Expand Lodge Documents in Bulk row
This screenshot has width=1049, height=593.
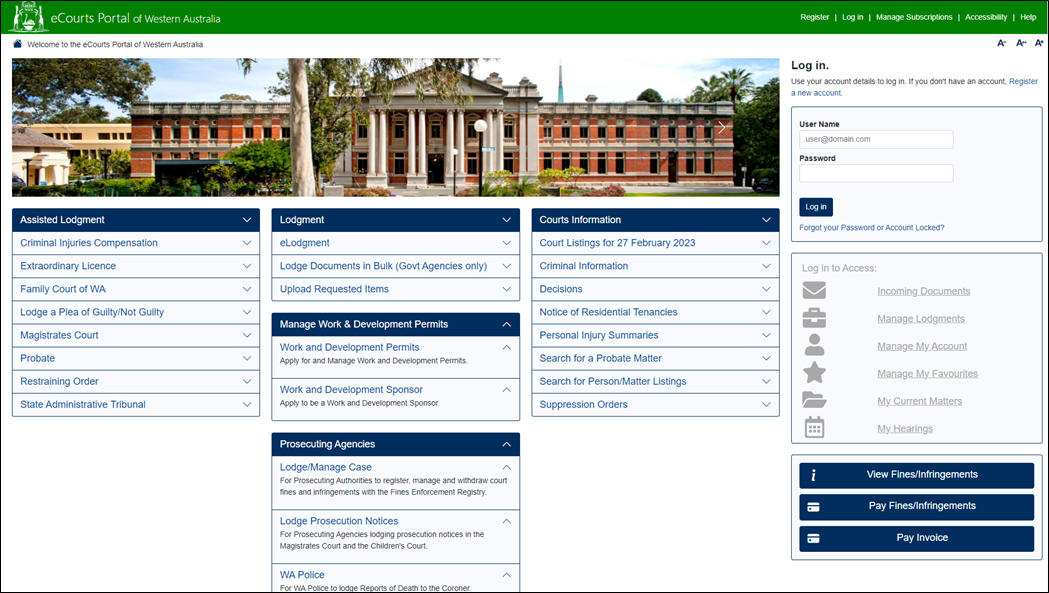395,266
